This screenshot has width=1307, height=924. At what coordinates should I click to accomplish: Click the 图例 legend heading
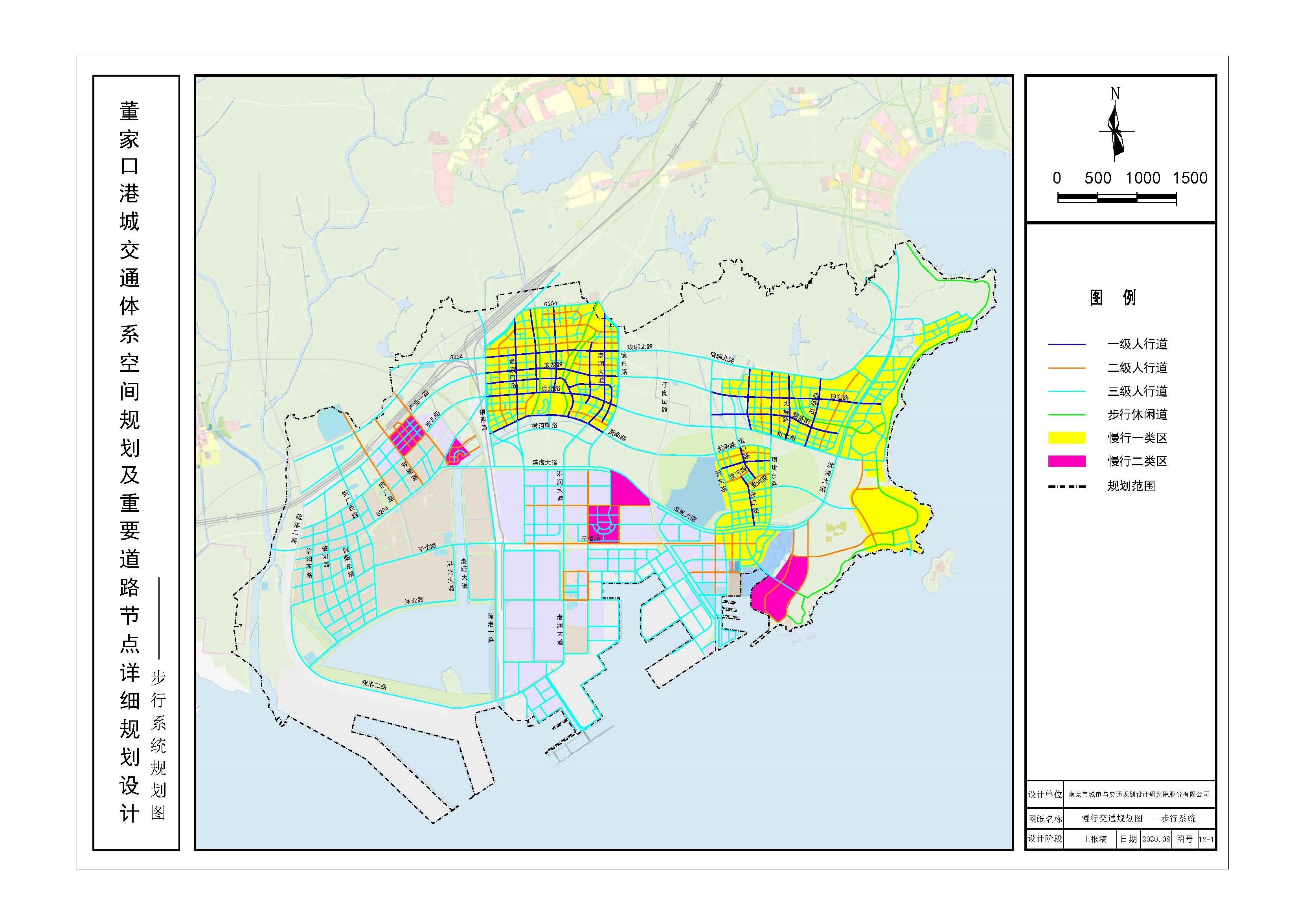pyautogui.click(x=1114, y=298)
